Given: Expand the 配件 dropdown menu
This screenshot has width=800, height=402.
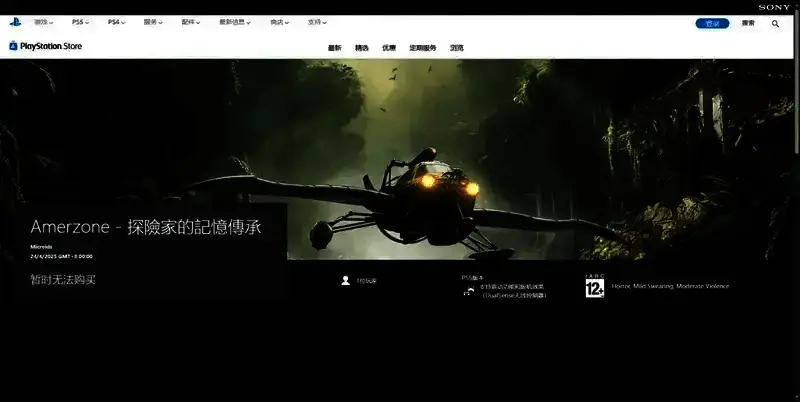Looking at the screenshot, I should point(191,22).
